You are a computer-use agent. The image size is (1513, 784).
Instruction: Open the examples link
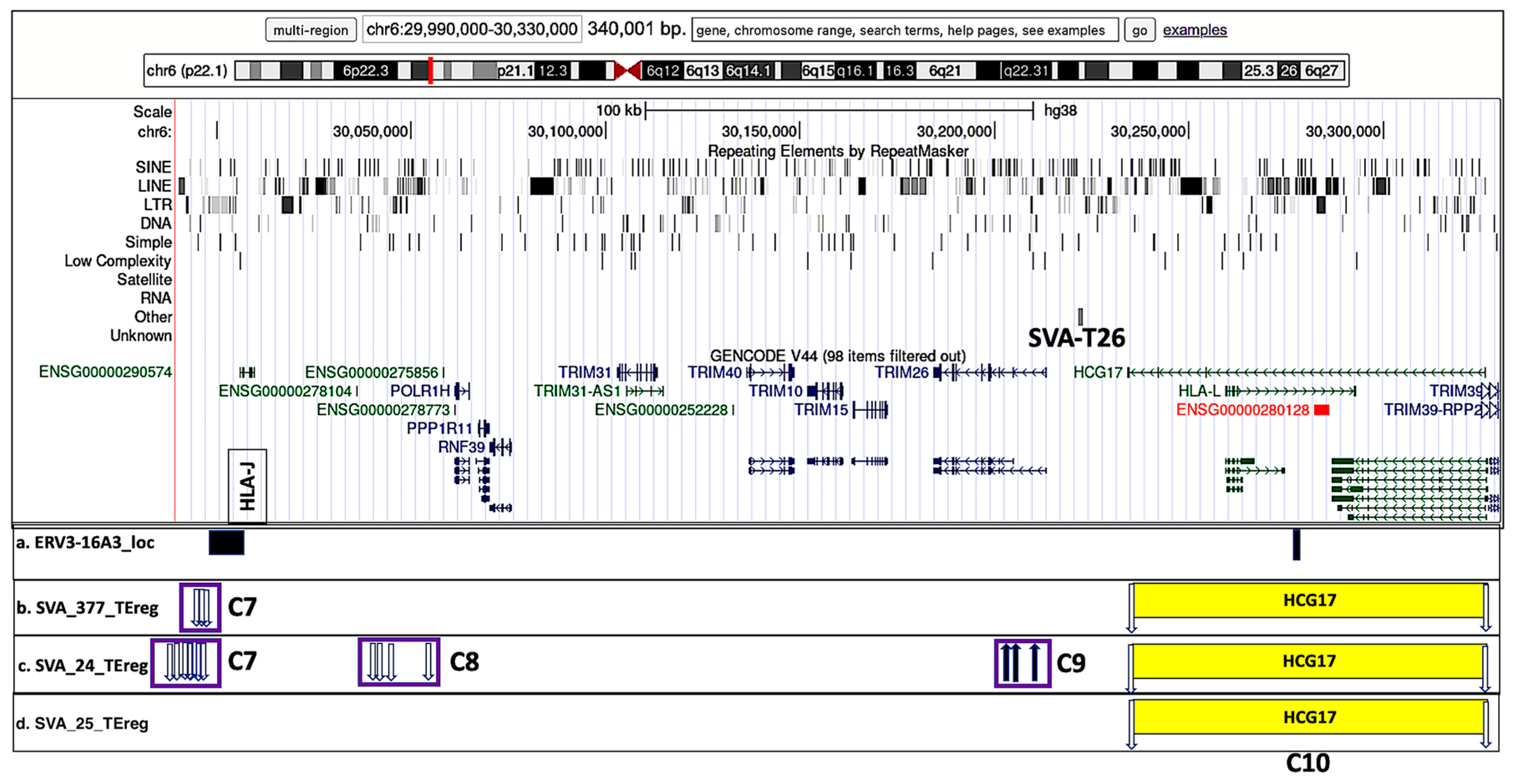1194,30
